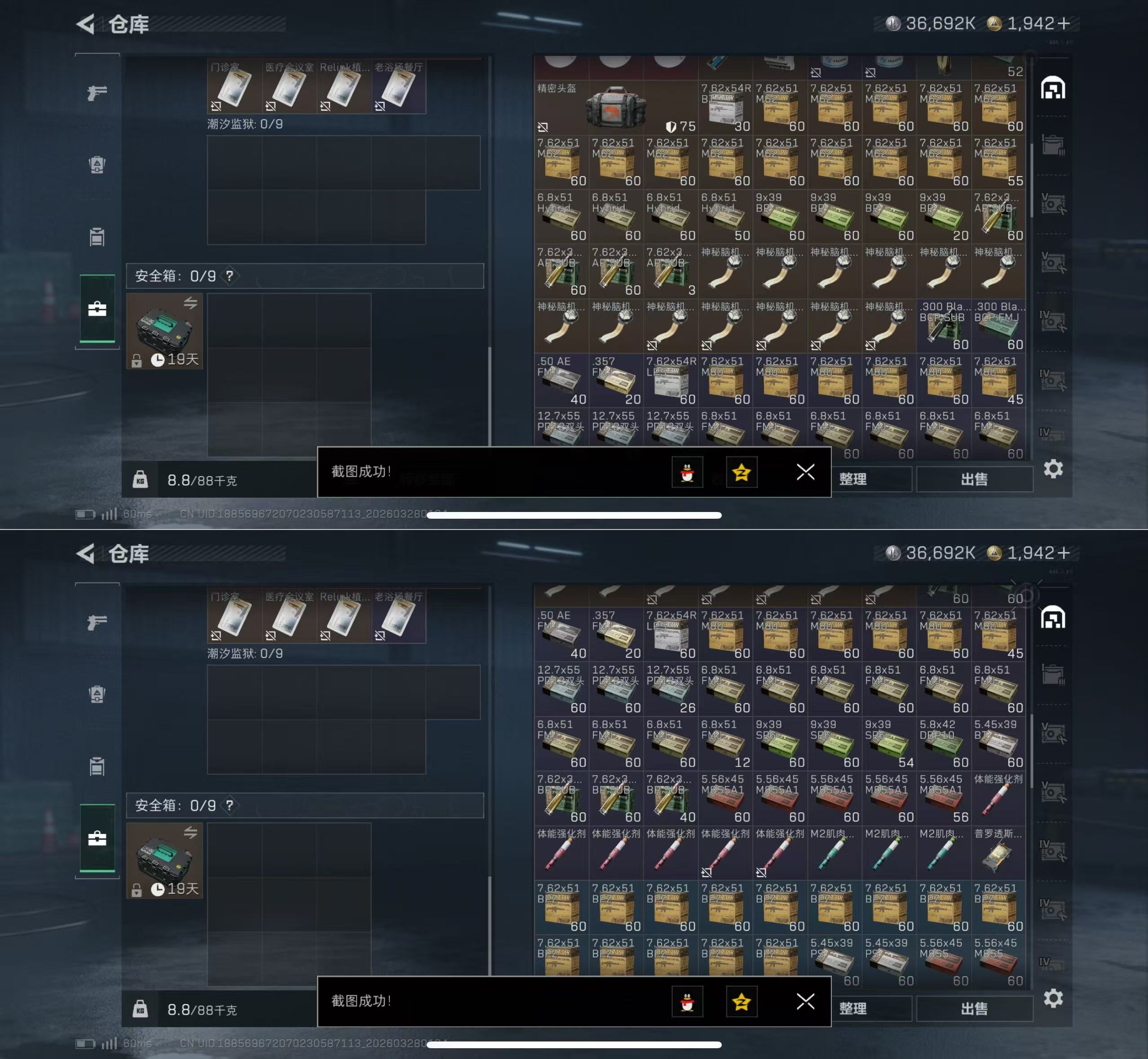
Task: Click the 出售 button in the upper screenshot
Action: click(974, 479)
